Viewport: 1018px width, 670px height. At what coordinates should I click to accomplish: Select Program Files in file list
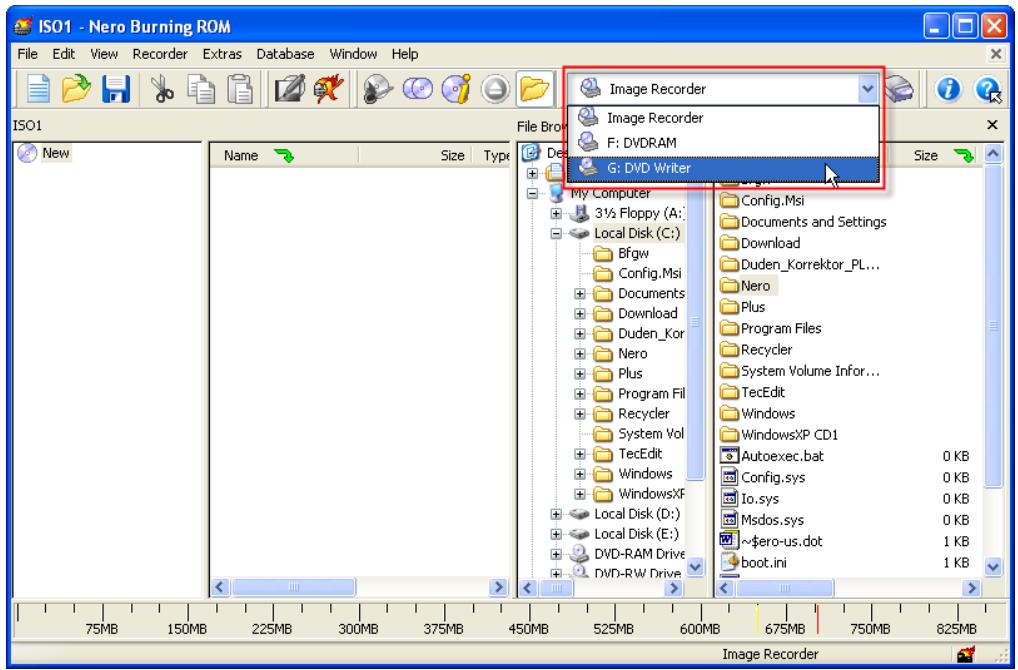781,329
